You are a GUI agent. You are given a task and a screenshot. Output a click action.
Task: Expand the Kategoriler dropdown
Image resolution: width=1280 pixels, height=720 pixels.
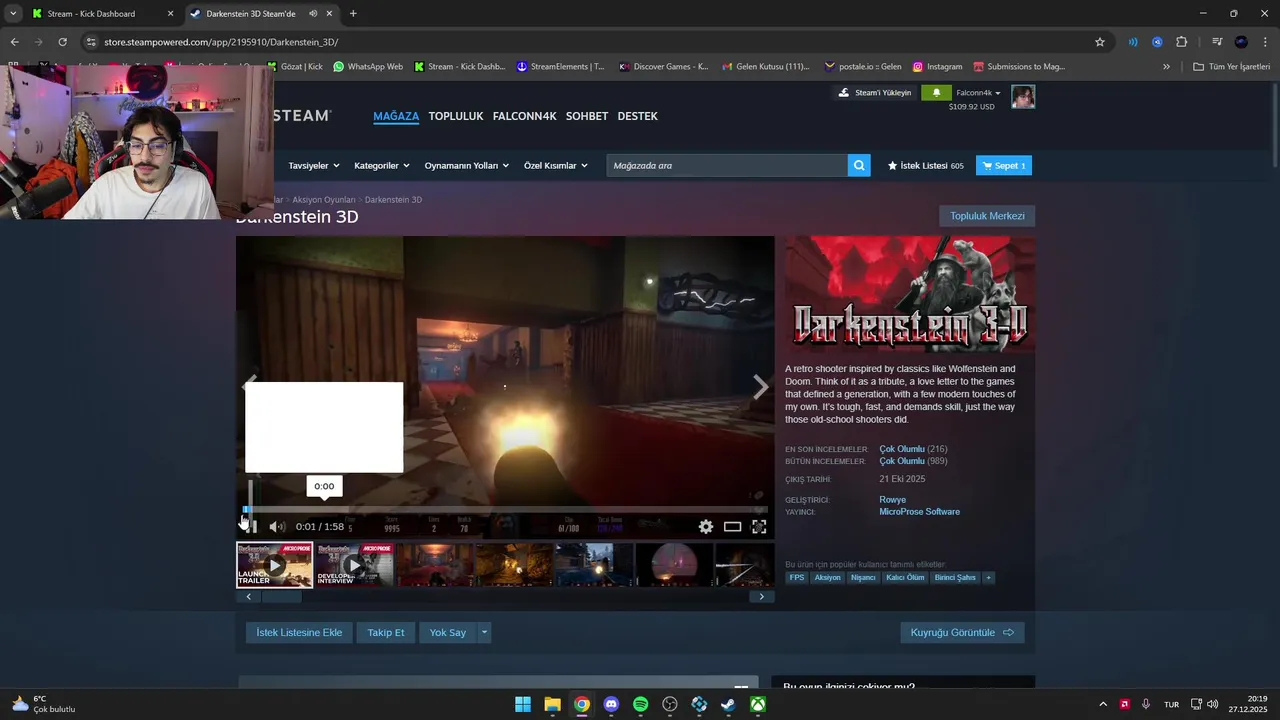[x=382, y=166]
